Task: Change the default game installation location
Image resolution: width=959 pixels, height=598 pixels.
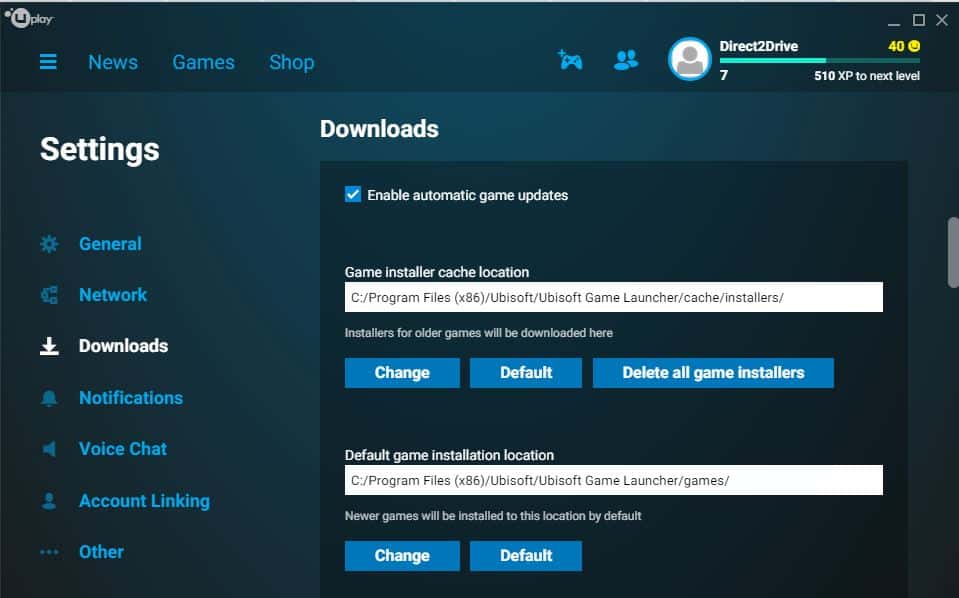Action: [402, 556]
